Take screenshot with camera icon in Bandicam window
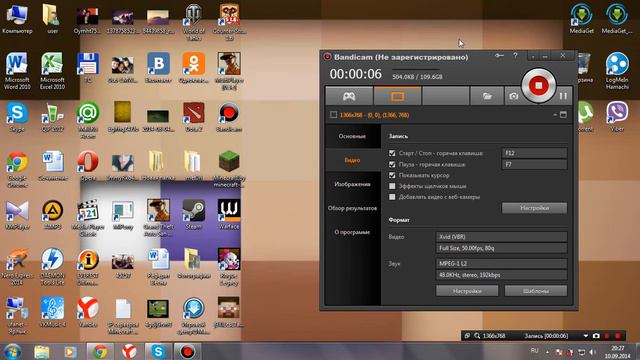 (x=513, y=96)
